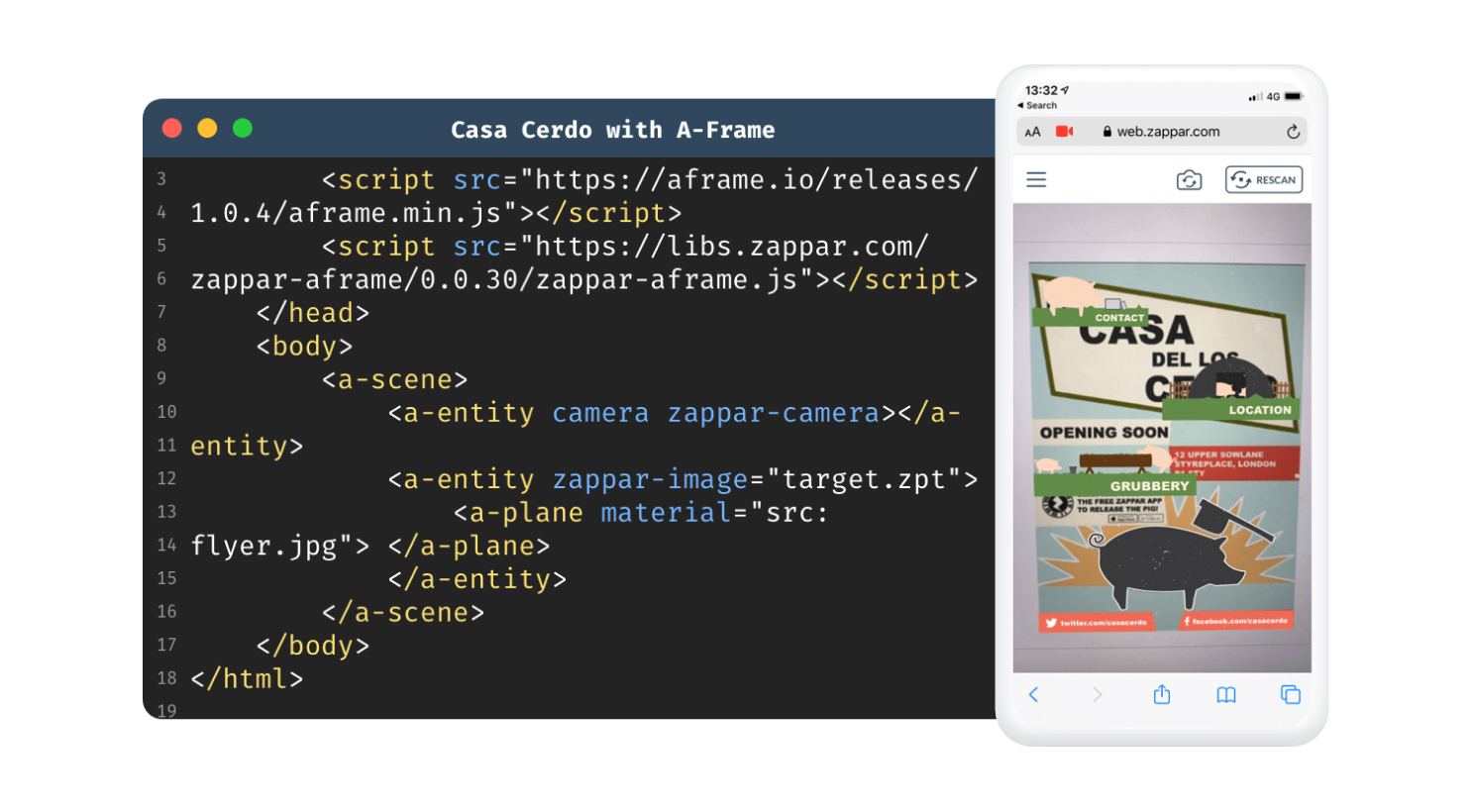Tap the LOCATION banner overlay
The height and width of the screenshot is (812, 1474).
[1259, 409]
